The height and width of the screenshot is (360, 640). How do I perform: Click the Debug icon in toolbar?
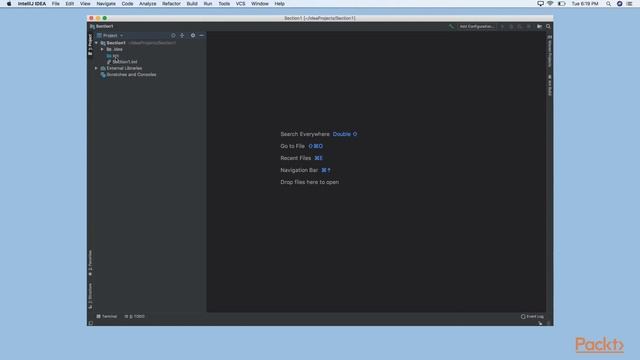pos(511,27)
